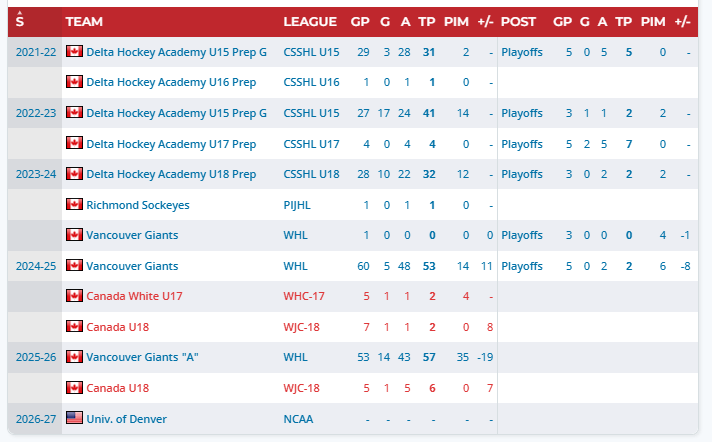Screen dimensions: 712x442
Task: Click the Canadian flag beside Richmond Sockeyes
Action: [74, 204]
